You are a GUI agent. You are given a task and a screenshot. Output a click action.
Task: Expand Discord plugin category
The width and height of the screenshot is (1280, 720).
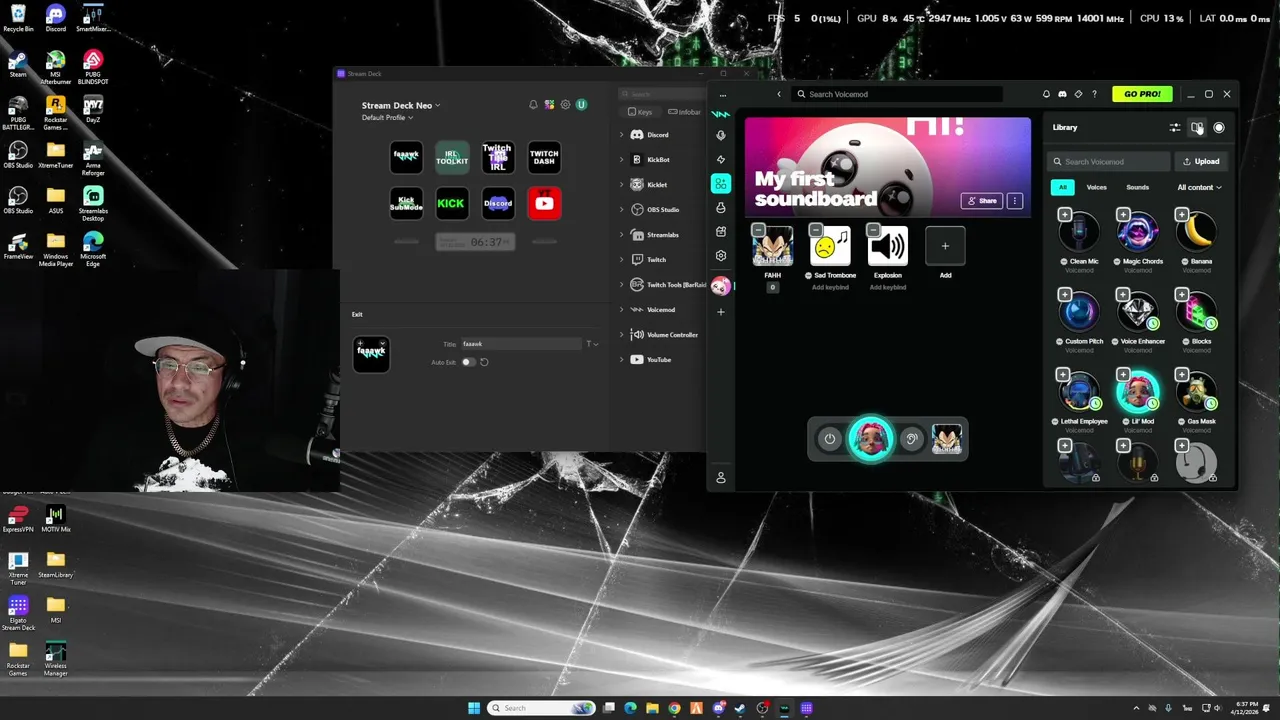coord(622,135)
